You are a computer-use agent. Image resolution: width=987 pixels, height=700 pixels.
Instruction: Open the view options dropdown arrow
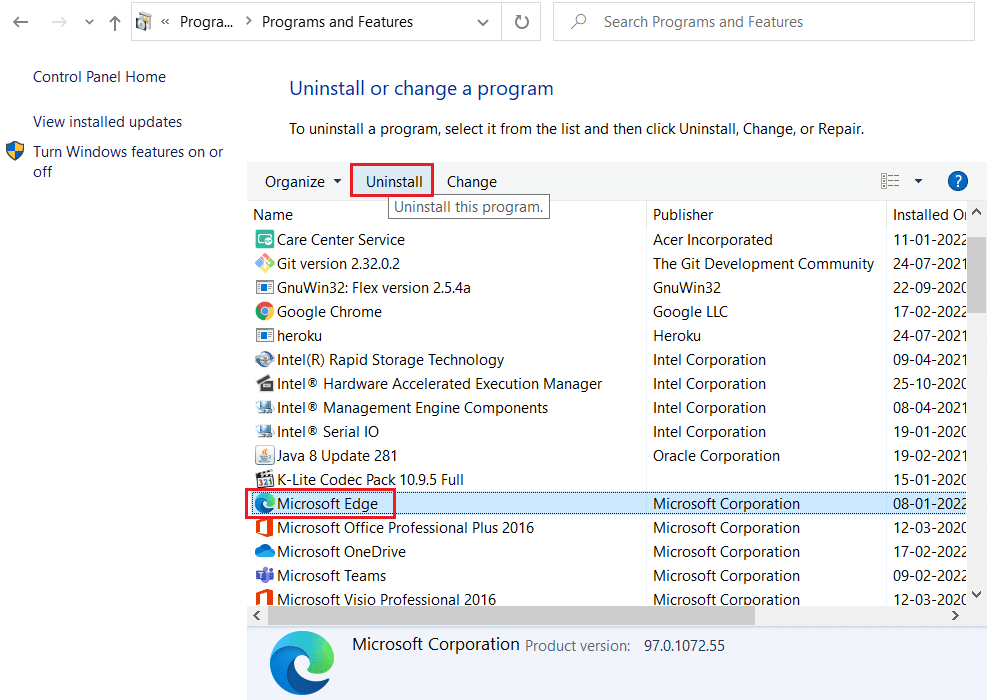[918, 181]
